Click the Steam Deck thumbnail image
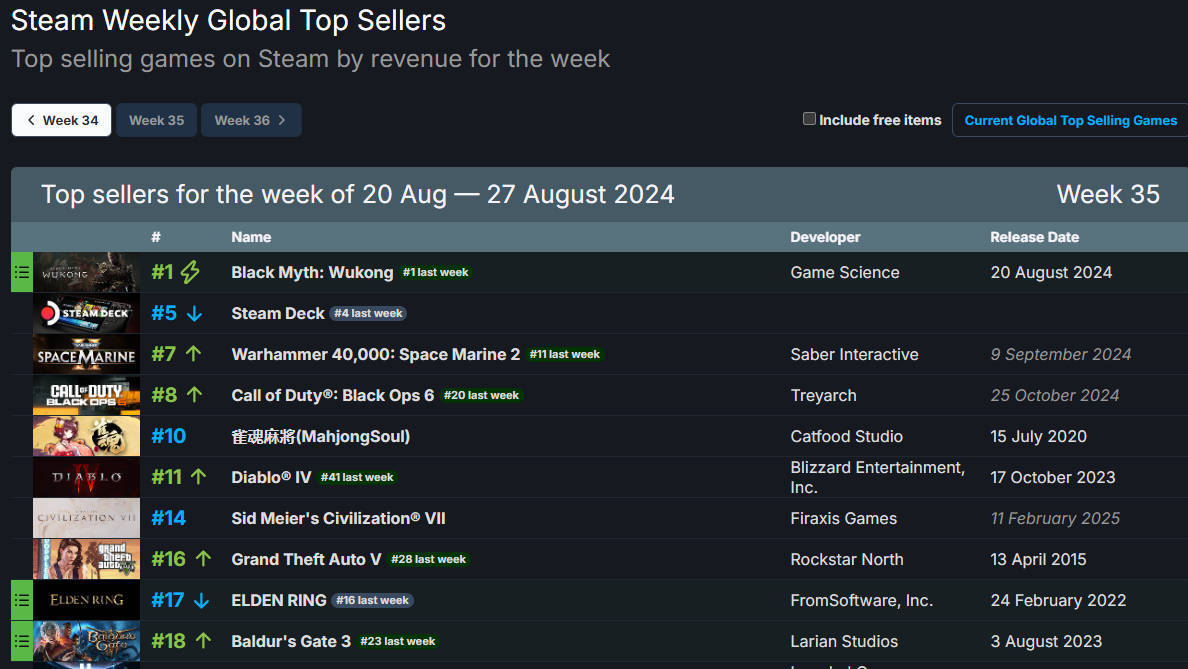This screenshot has width=1188, height=669. (86, 314)
